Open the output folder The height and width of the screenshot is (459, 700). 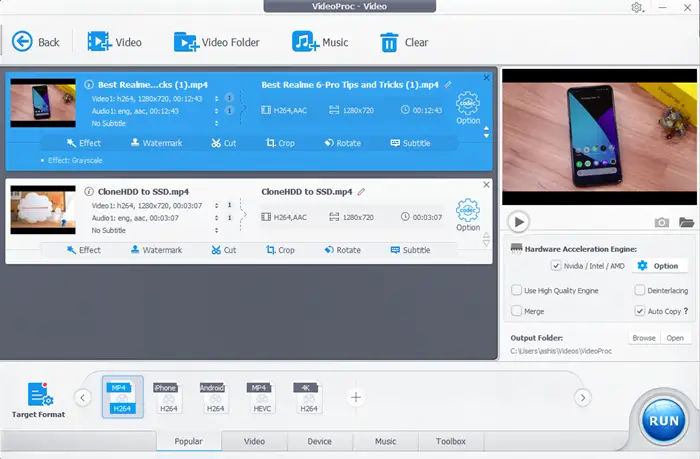click(675, 338)
